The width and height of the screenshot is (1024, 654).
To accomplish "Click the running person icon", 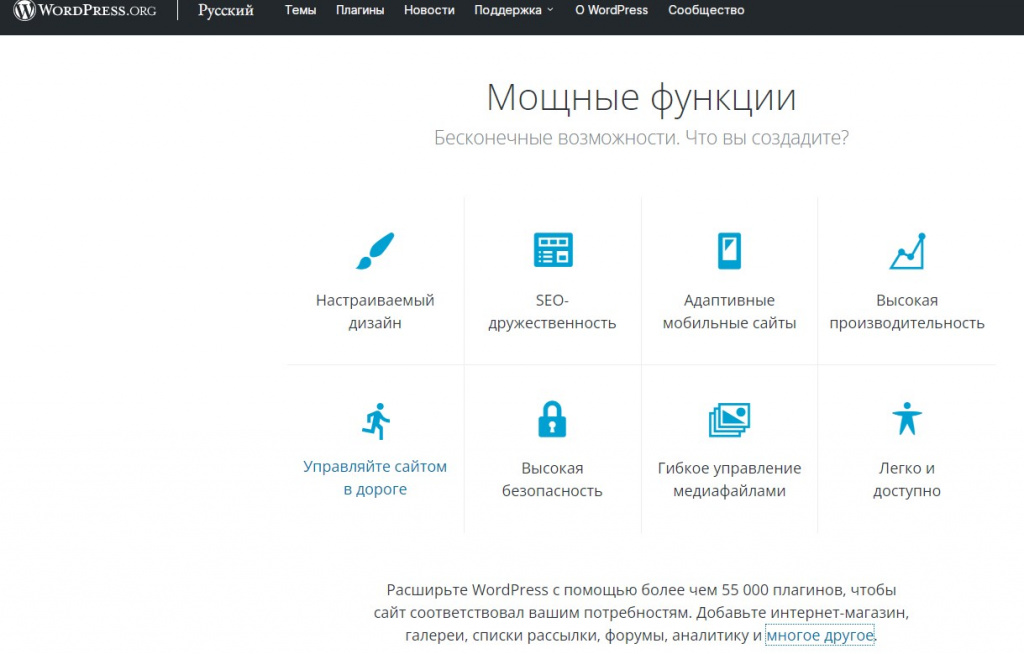I will (376, 421).
